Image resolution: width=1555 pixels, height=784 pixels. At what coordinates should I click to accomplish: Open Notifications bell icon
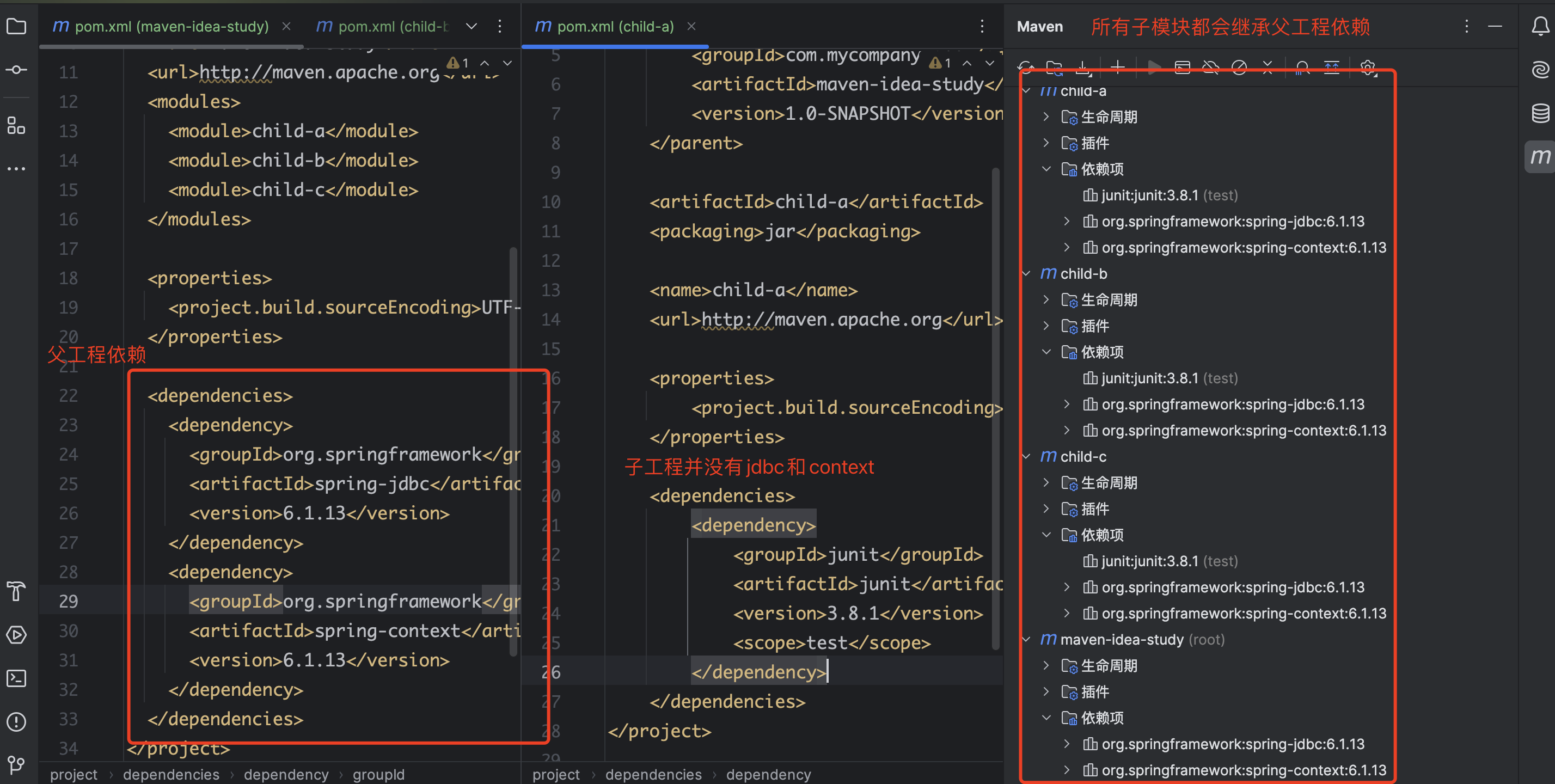(x=1540, y=26)
